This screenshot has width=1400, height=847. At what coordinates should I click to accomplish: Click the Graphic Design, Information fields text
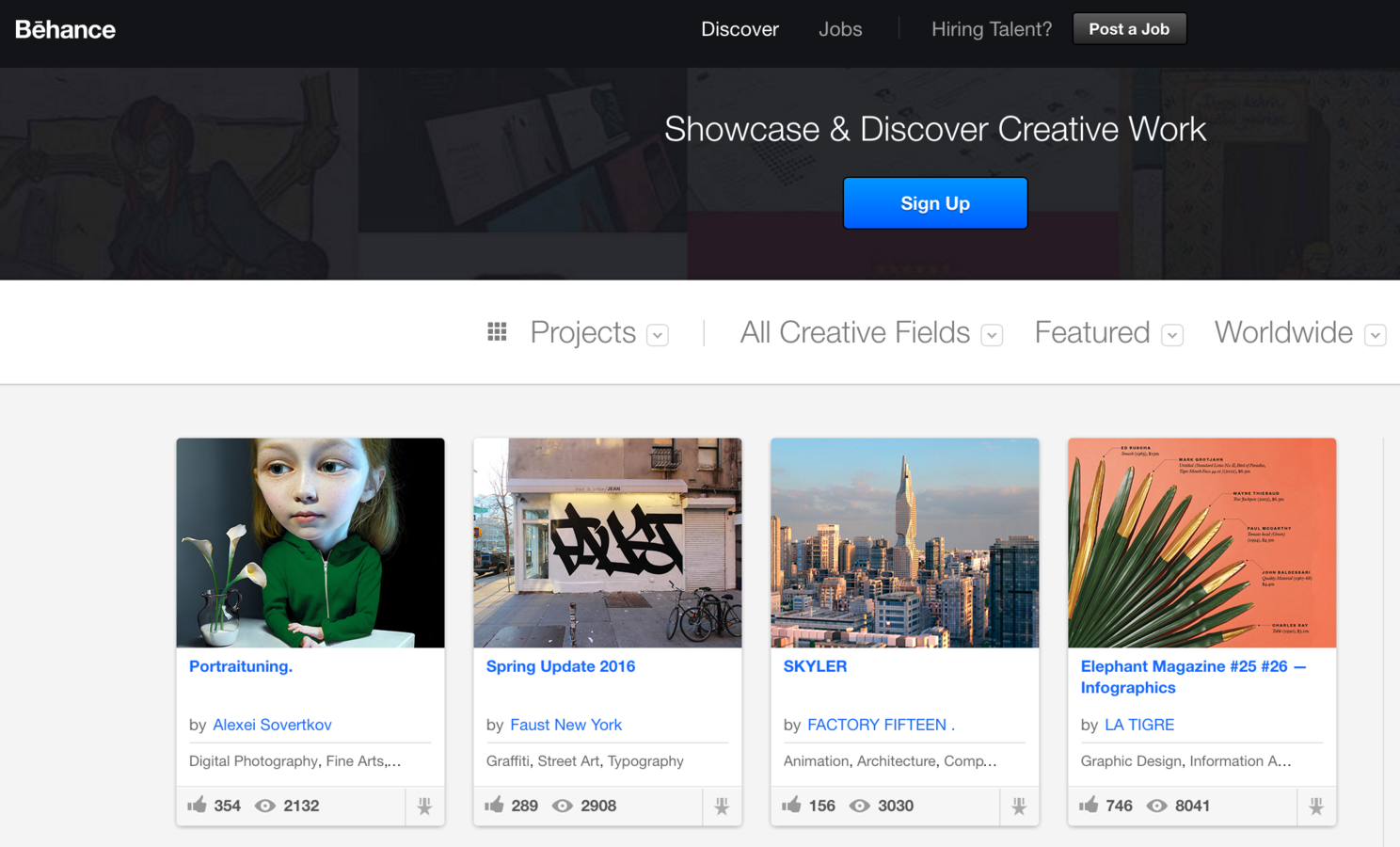pos(1186,760)
